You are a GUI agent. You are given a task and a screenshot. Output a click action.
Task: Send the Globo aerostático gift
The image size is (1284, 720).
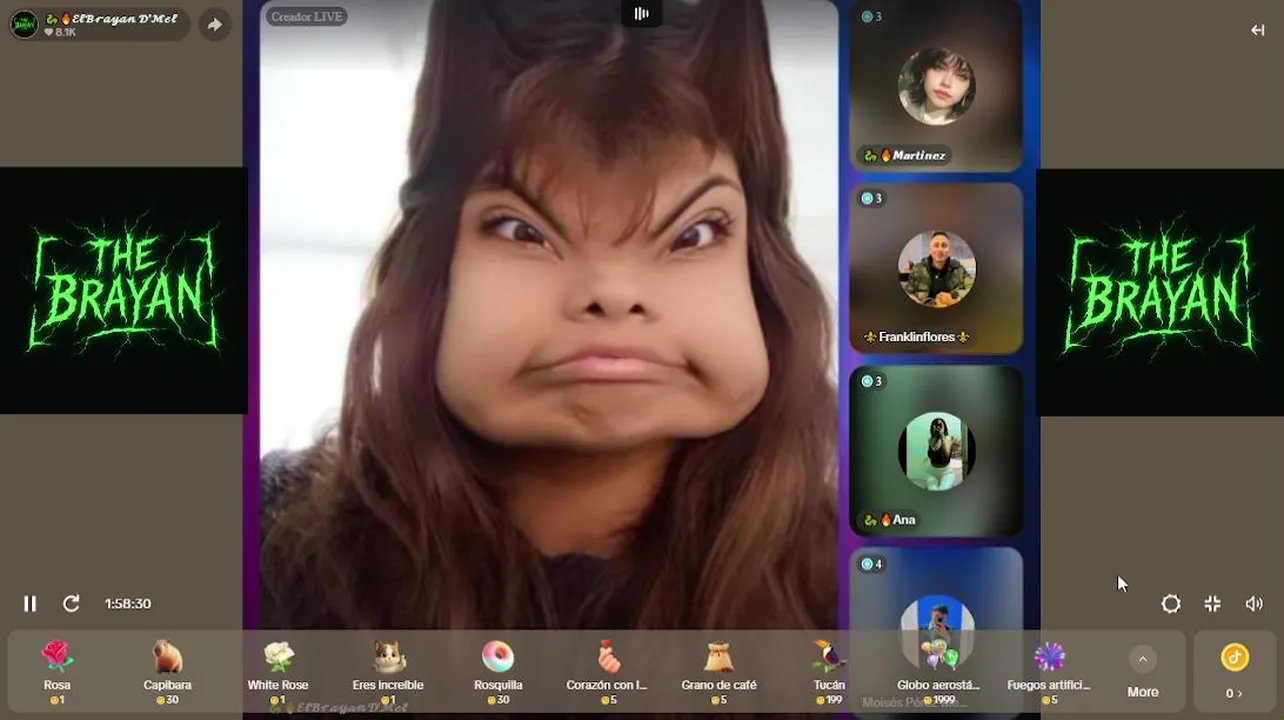(938, 671)
